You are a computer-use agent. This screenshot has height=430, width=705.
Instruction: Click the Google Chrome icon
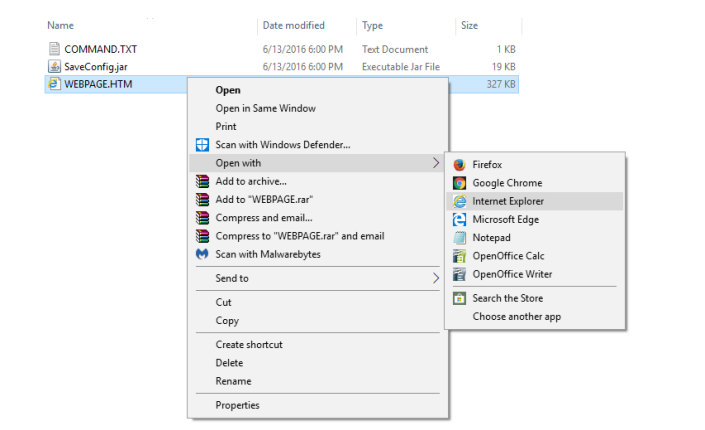pos(459,183)
